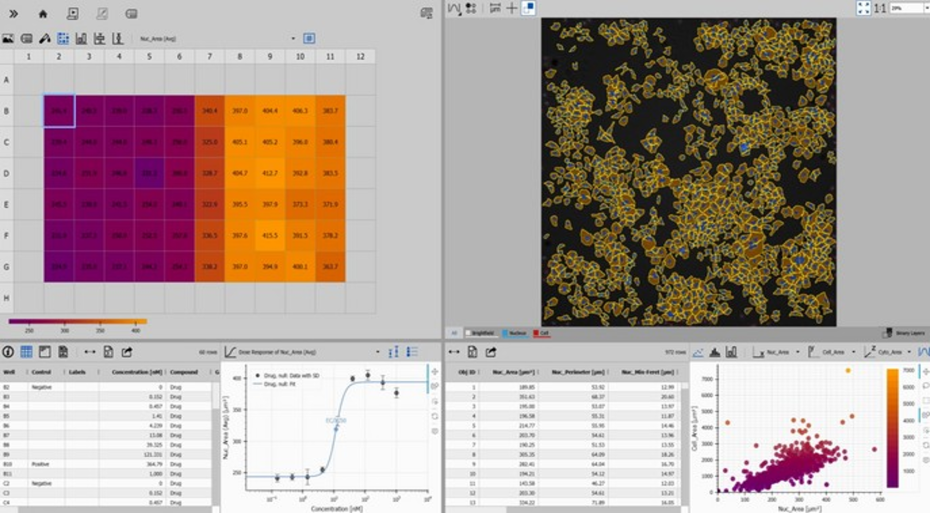Select the All layers tab
Image resolution: width=930 pixels, height=513 pixels.
454,333
